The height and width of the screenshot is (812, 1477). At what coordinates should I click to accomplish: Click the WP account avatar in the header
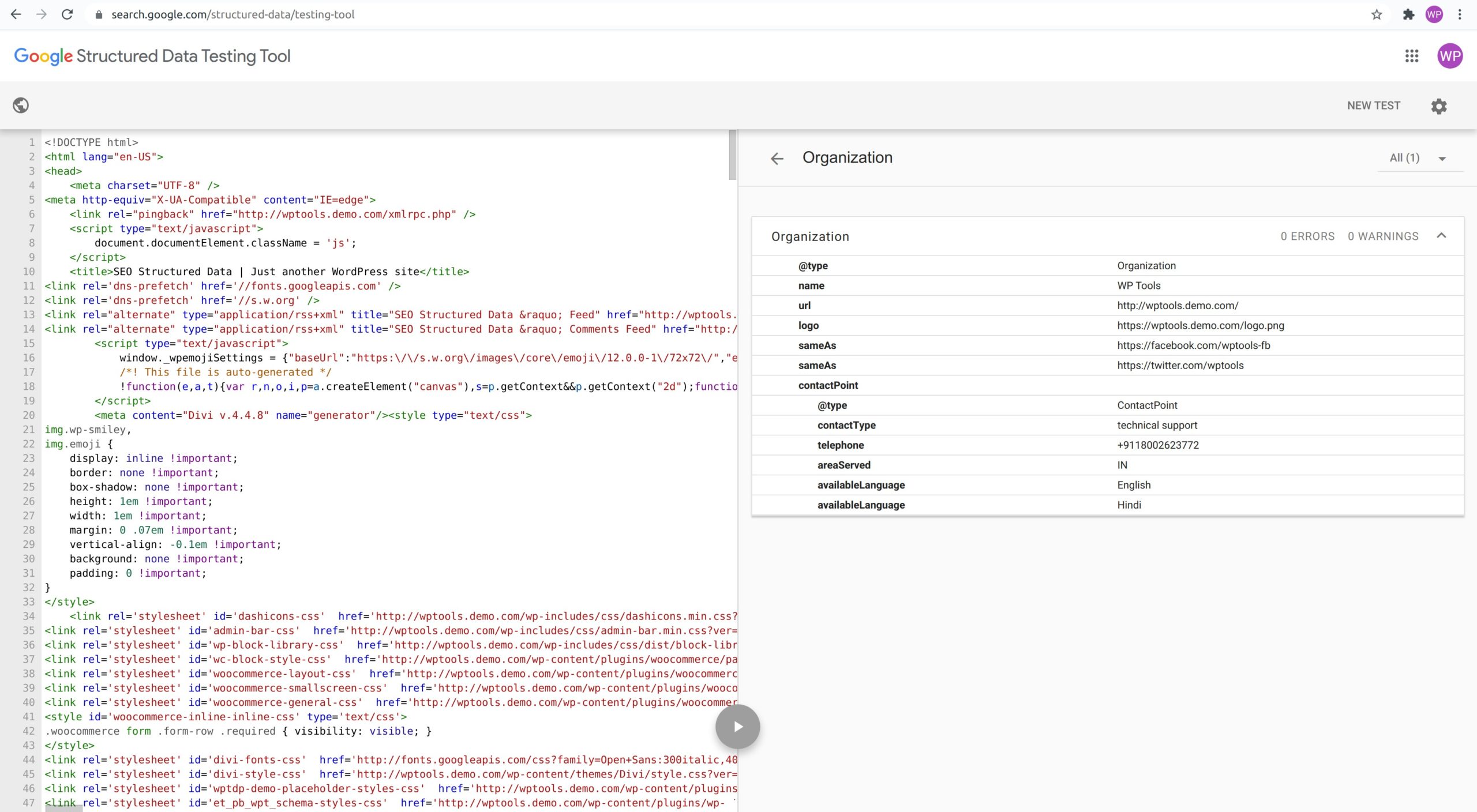[x=1449, y=56]
